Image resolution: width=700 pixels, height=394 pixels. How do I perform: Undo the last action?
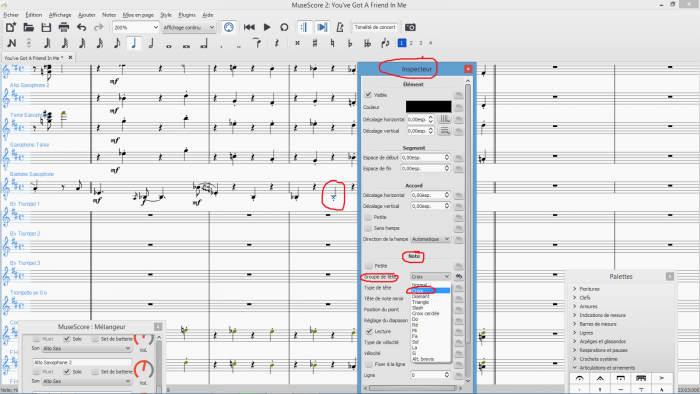(81, 27)
